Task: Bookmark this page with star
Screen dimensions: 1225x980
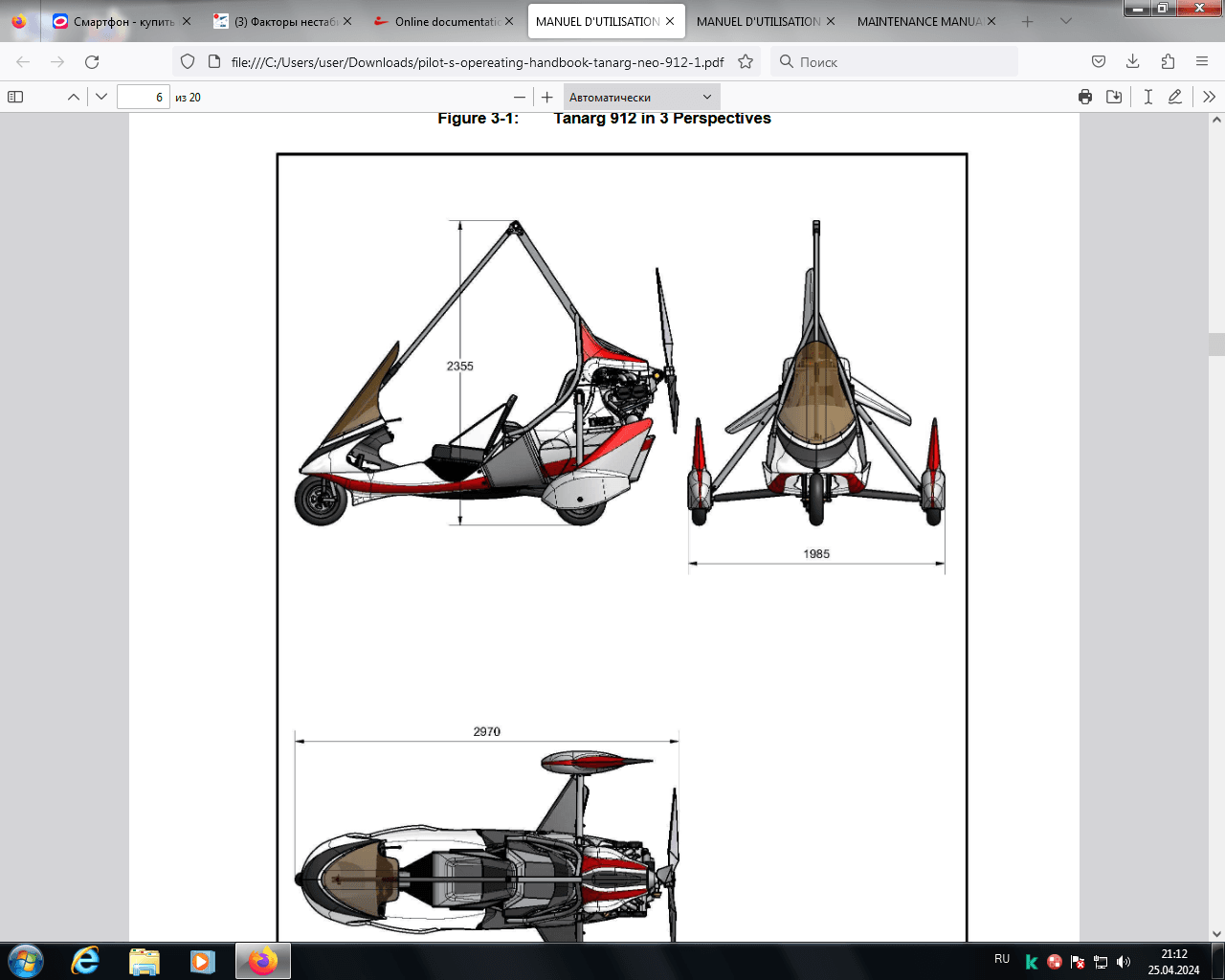Action: coord(746,61)
